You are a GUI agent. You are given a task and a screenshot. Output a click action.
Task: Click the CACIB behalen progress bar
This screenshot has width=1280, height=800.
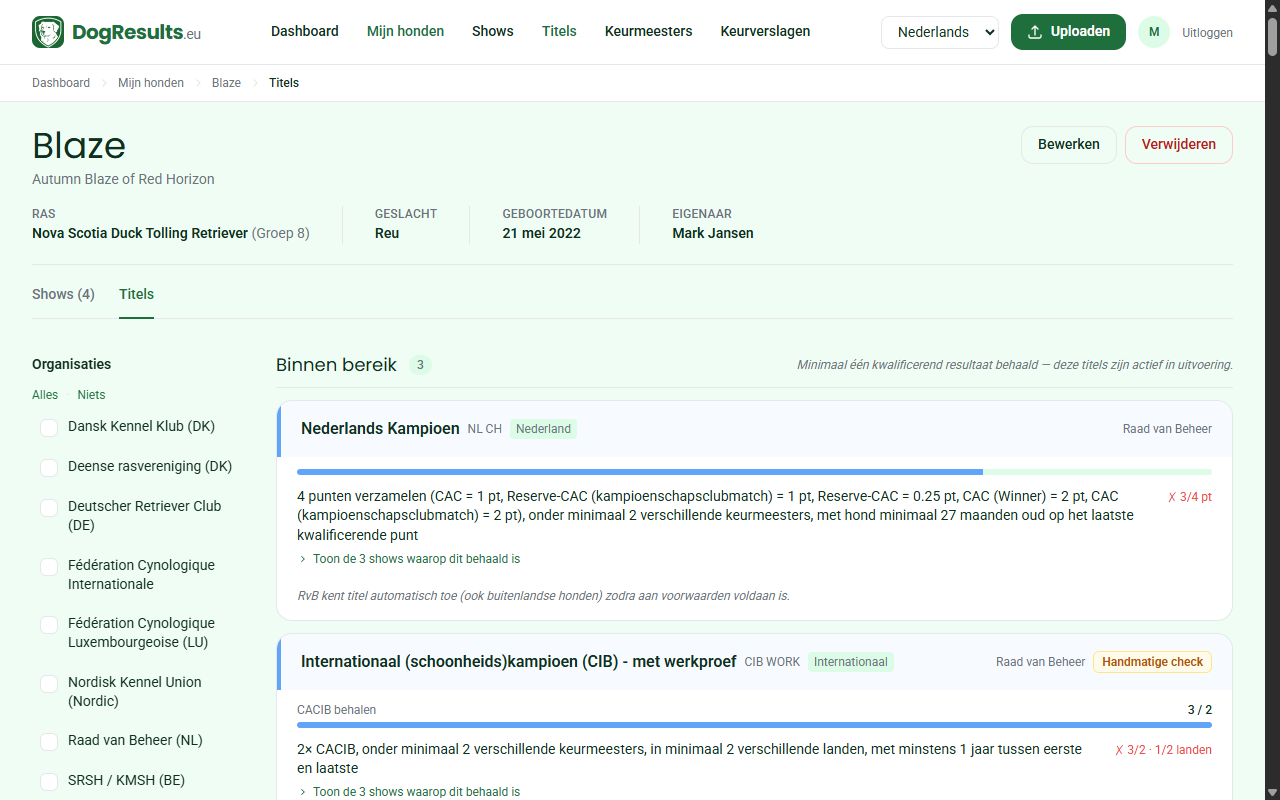[x=754, y=725]
